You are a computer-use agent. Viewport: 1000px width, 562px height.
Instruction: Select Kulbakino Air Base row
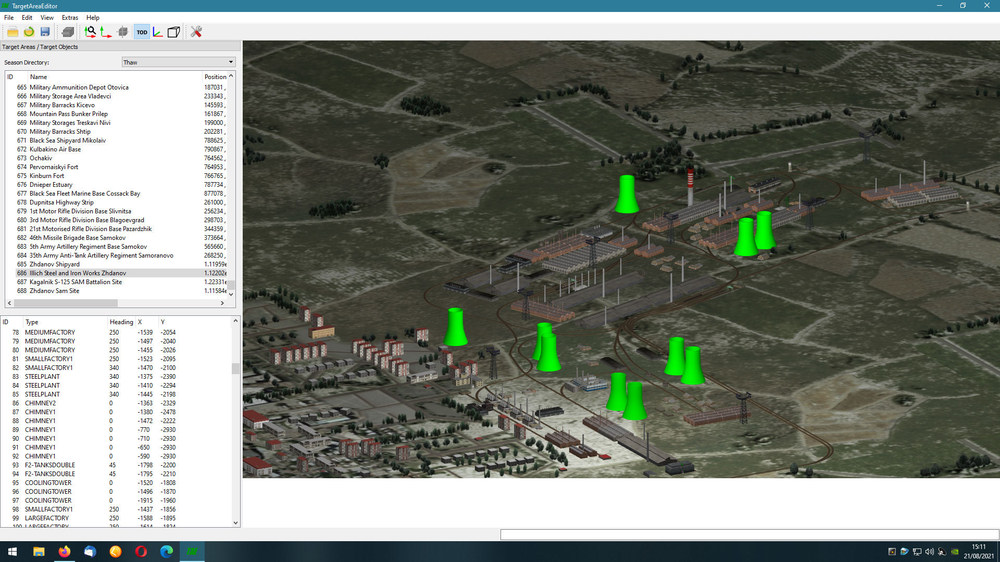tap(120, 149)
